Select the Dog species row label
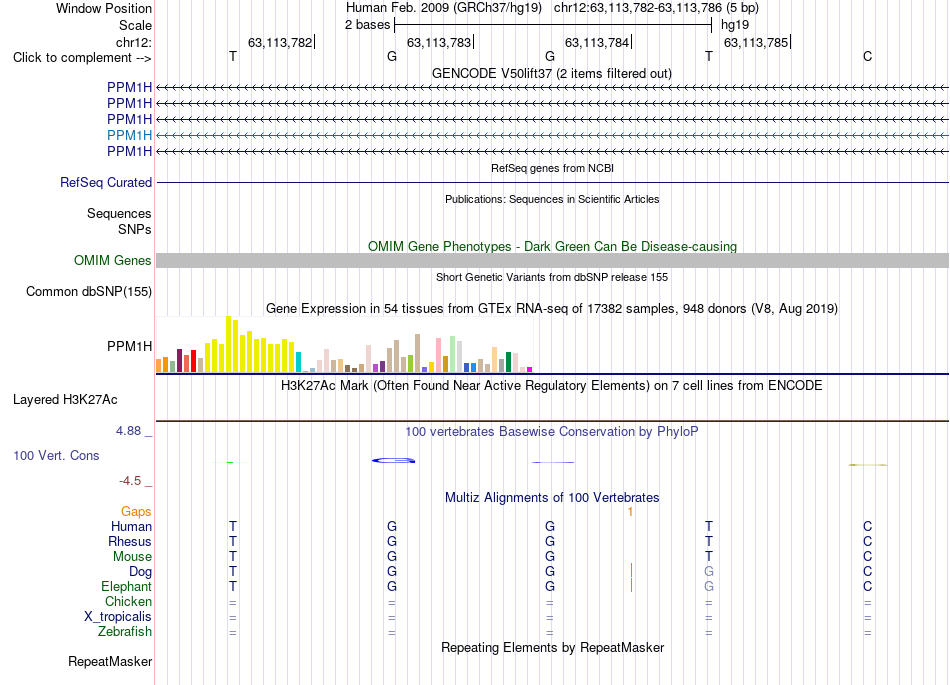This screenshot has height=685, width=950. click(x=140, y=572)
